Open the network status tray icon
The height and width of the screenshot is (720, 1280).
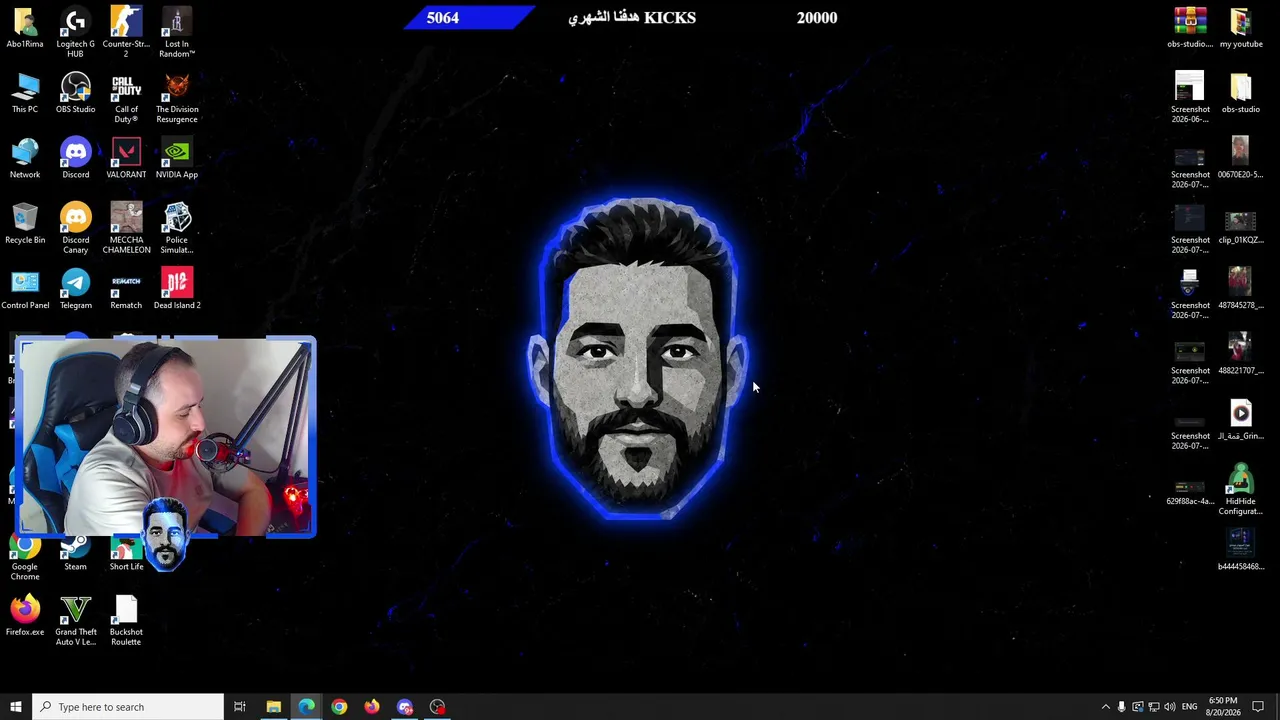click(1153, 707)
